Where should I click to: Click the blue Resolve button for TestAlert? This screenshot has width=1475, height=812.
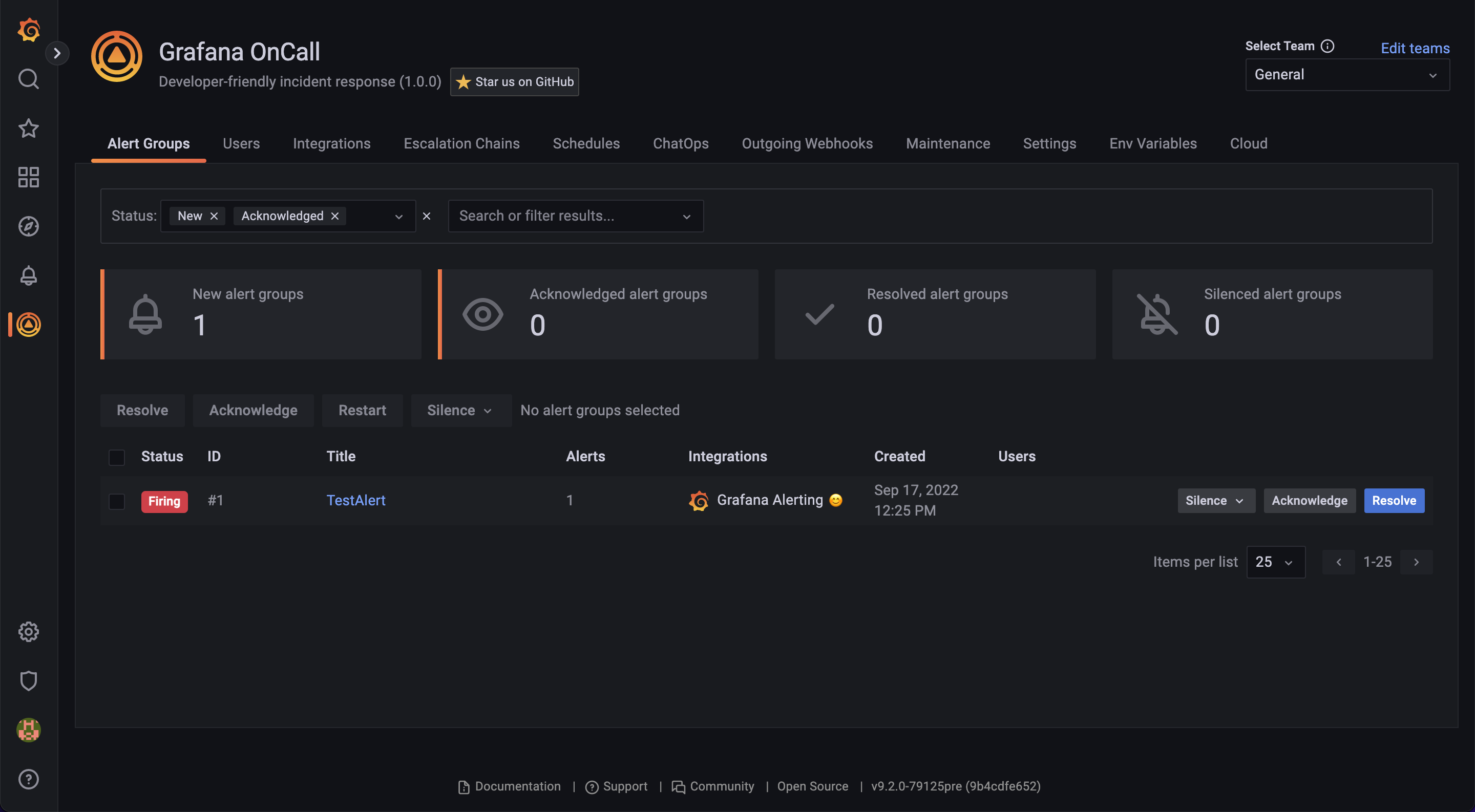[1393, 501]
